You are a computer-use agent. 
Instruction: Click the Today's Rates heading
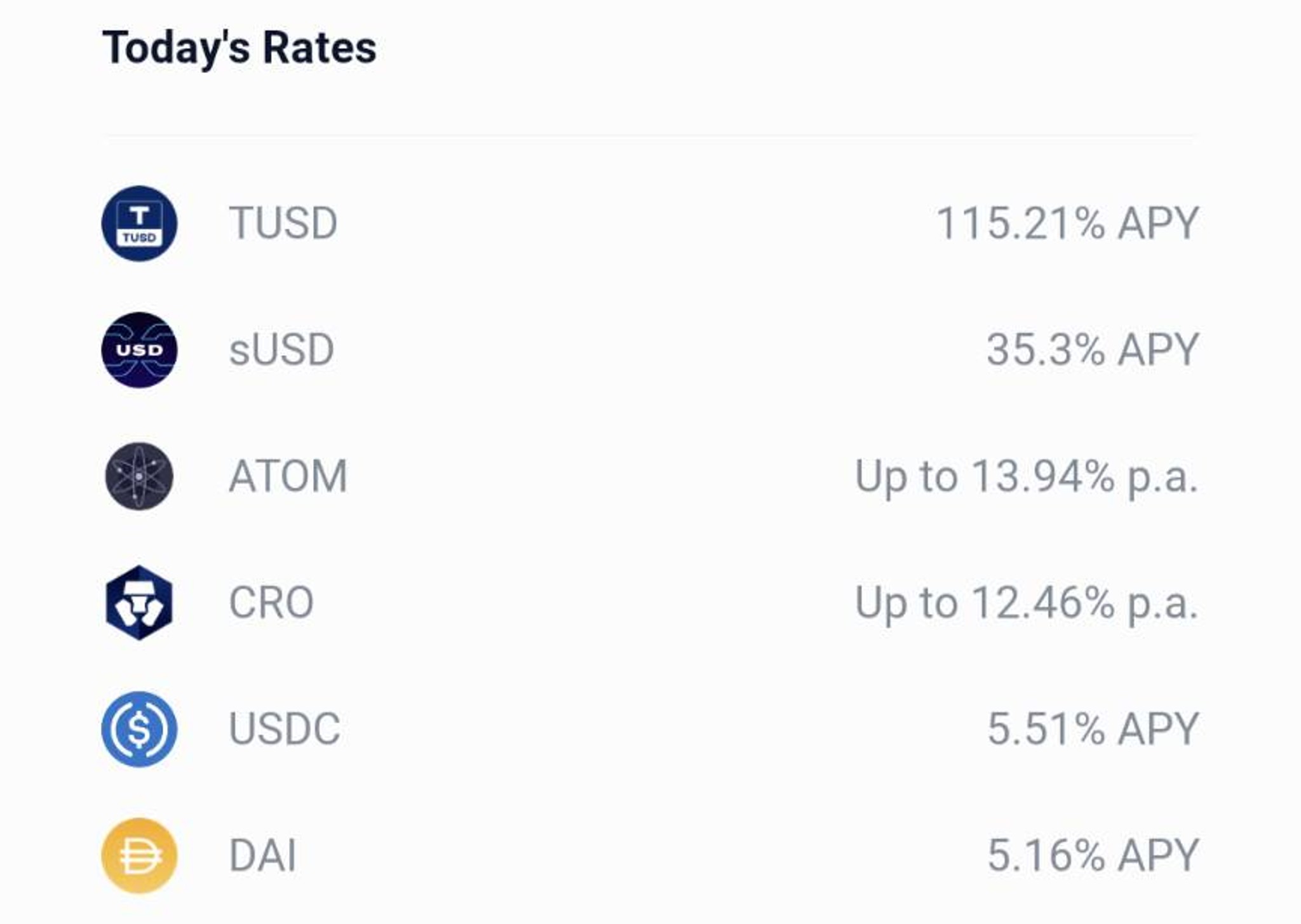coord(239,48)
